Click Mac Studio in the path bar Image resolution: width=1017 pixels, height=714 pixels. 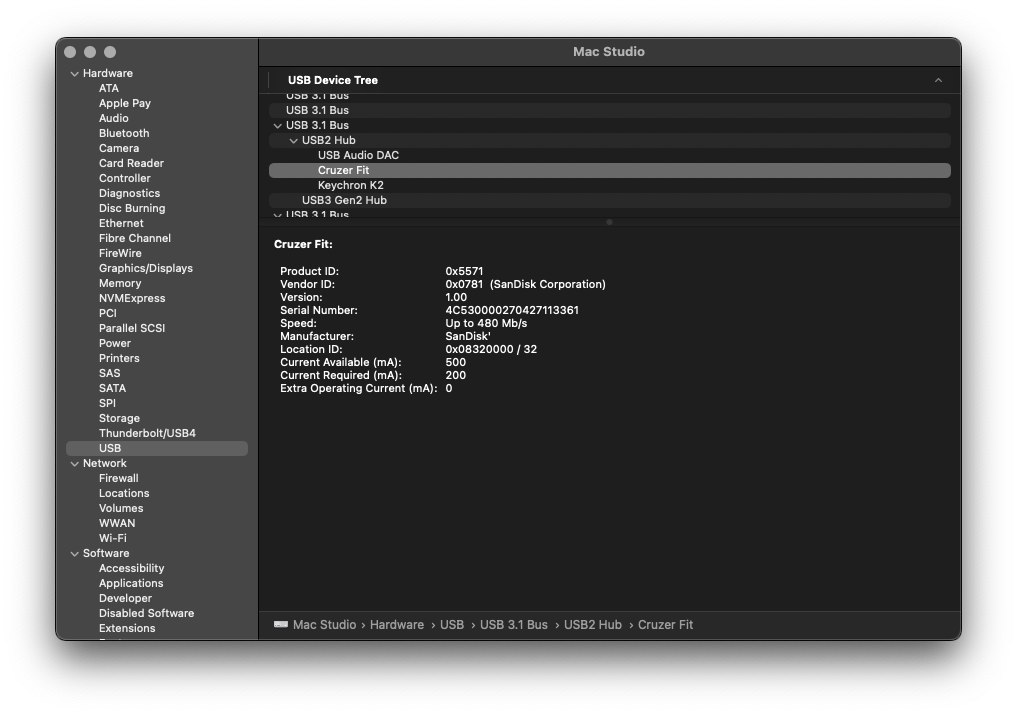coord(324,625)
